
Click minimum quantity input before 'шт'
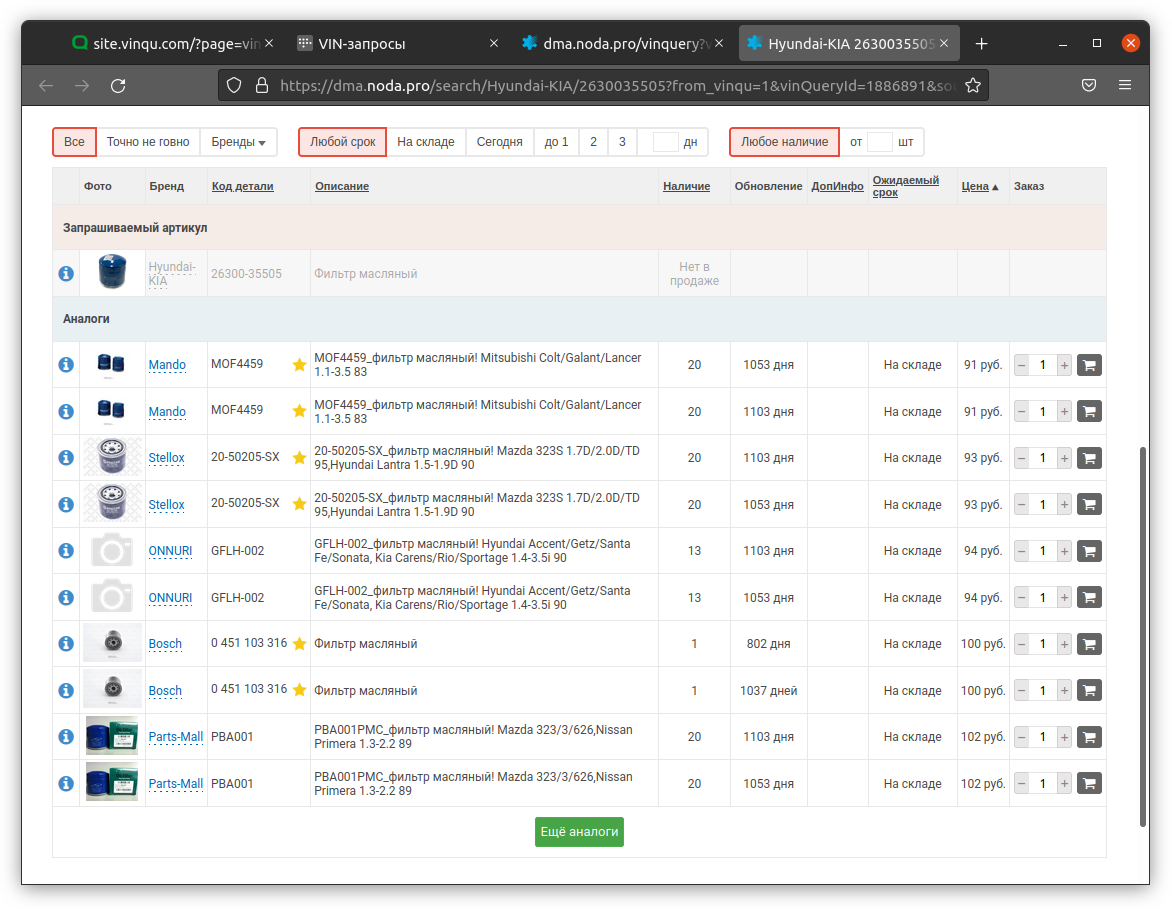tap(880, 142)
